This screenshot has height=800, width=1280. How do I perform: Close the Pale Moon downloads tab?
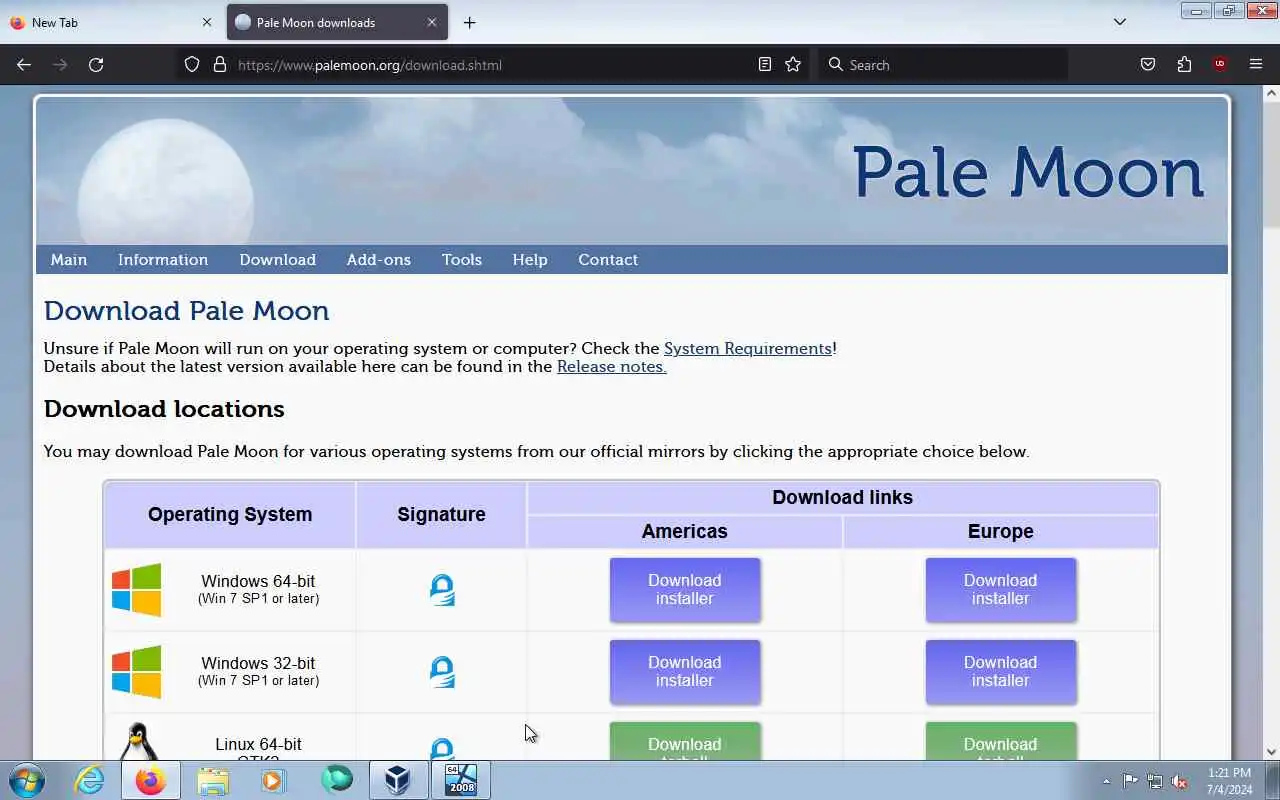coord(432,22)
